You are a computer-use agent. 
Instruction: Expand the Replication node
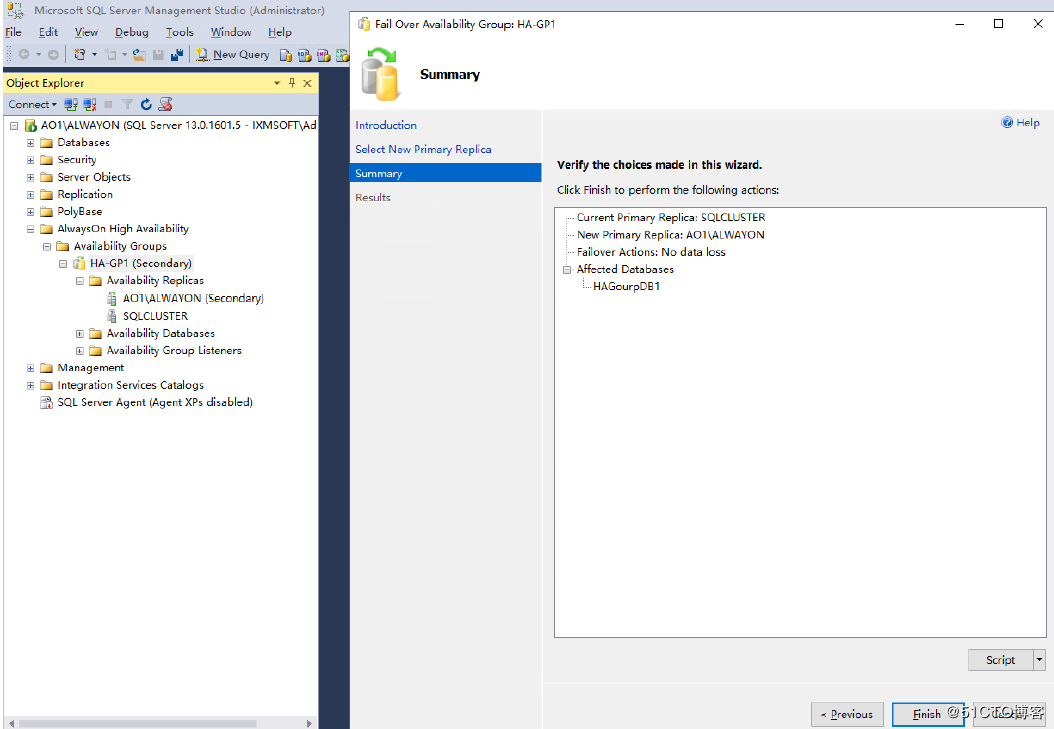(30, 195)
